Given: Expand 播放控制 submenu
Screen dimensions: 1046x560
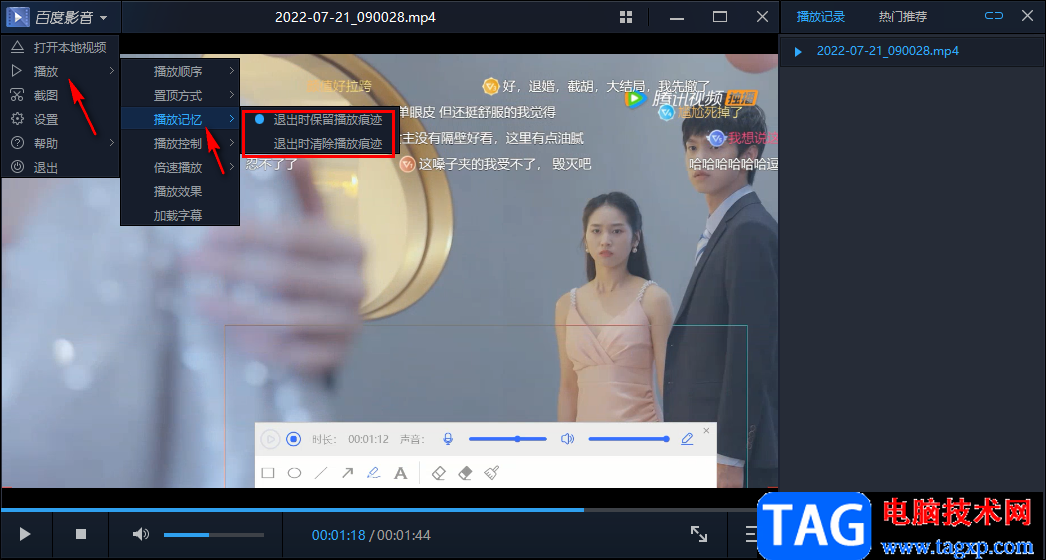Looking at the screenshot, I should [179, 143].
